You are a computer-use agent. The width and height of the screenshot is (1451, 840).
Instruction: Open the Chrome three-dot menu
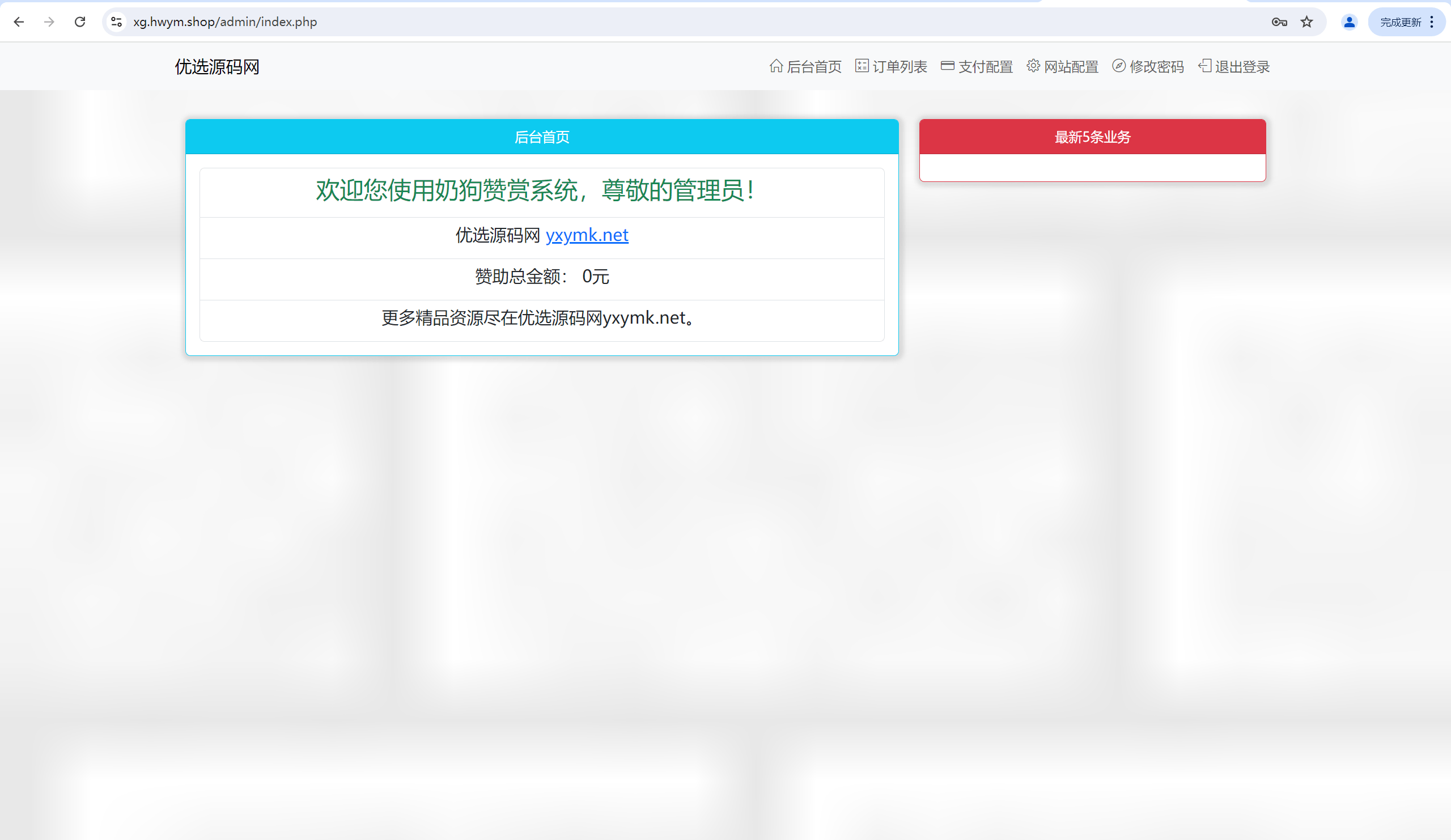[x=1432, y=23]
